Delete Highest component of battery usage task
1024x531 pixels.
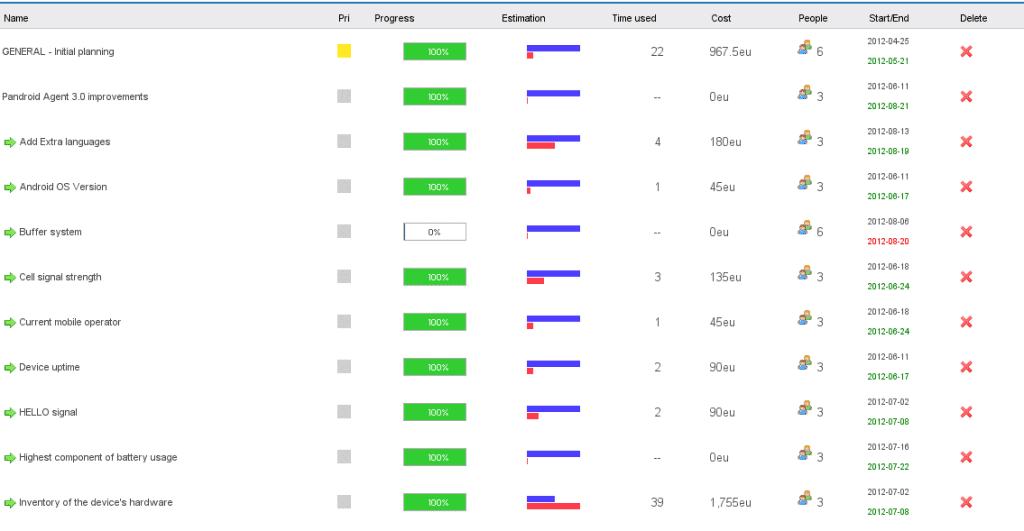[x=966, y=457]
